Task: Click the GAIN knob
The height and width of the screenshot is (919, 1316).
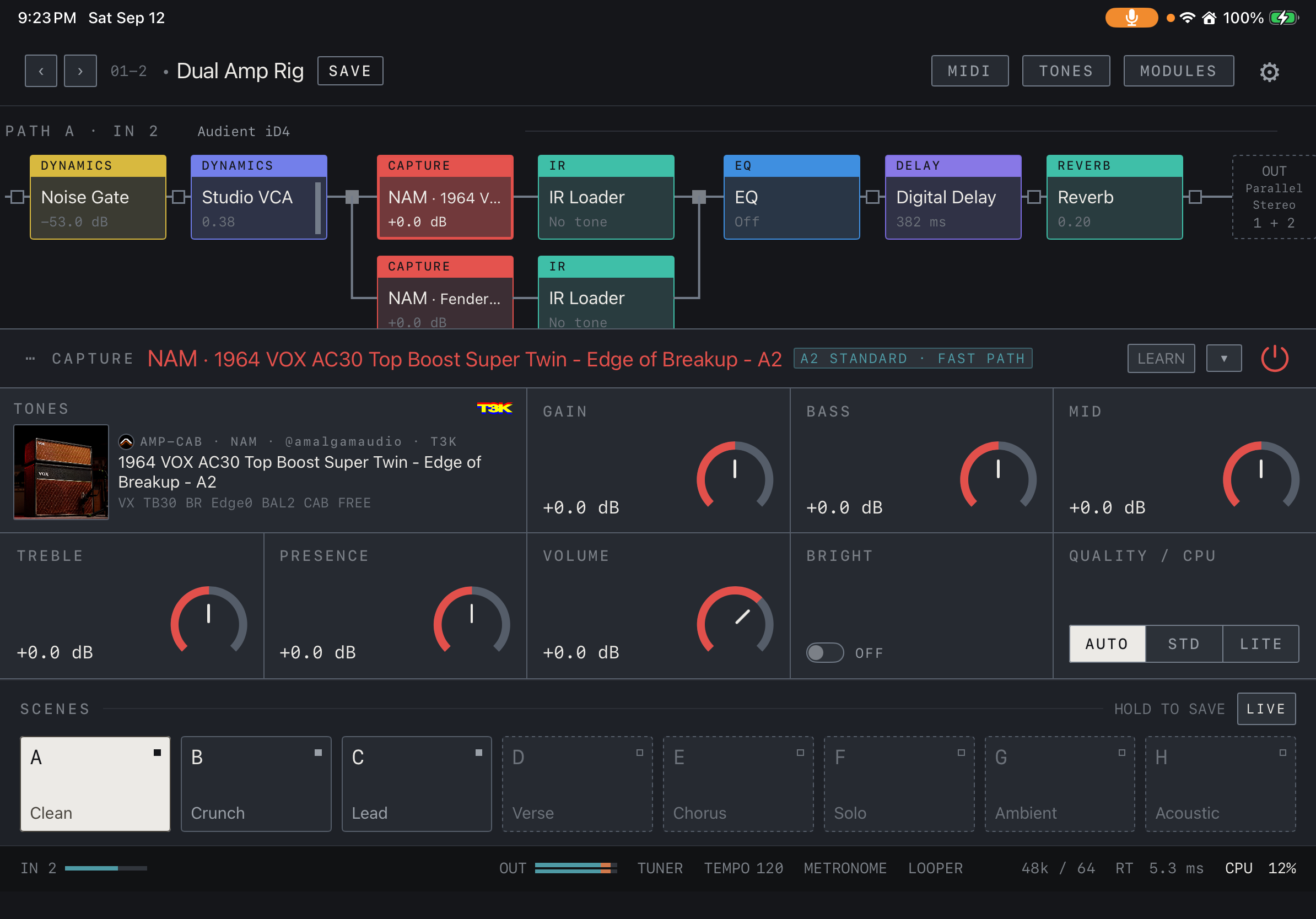Action: pyautogui.click(x=735, y=475)
